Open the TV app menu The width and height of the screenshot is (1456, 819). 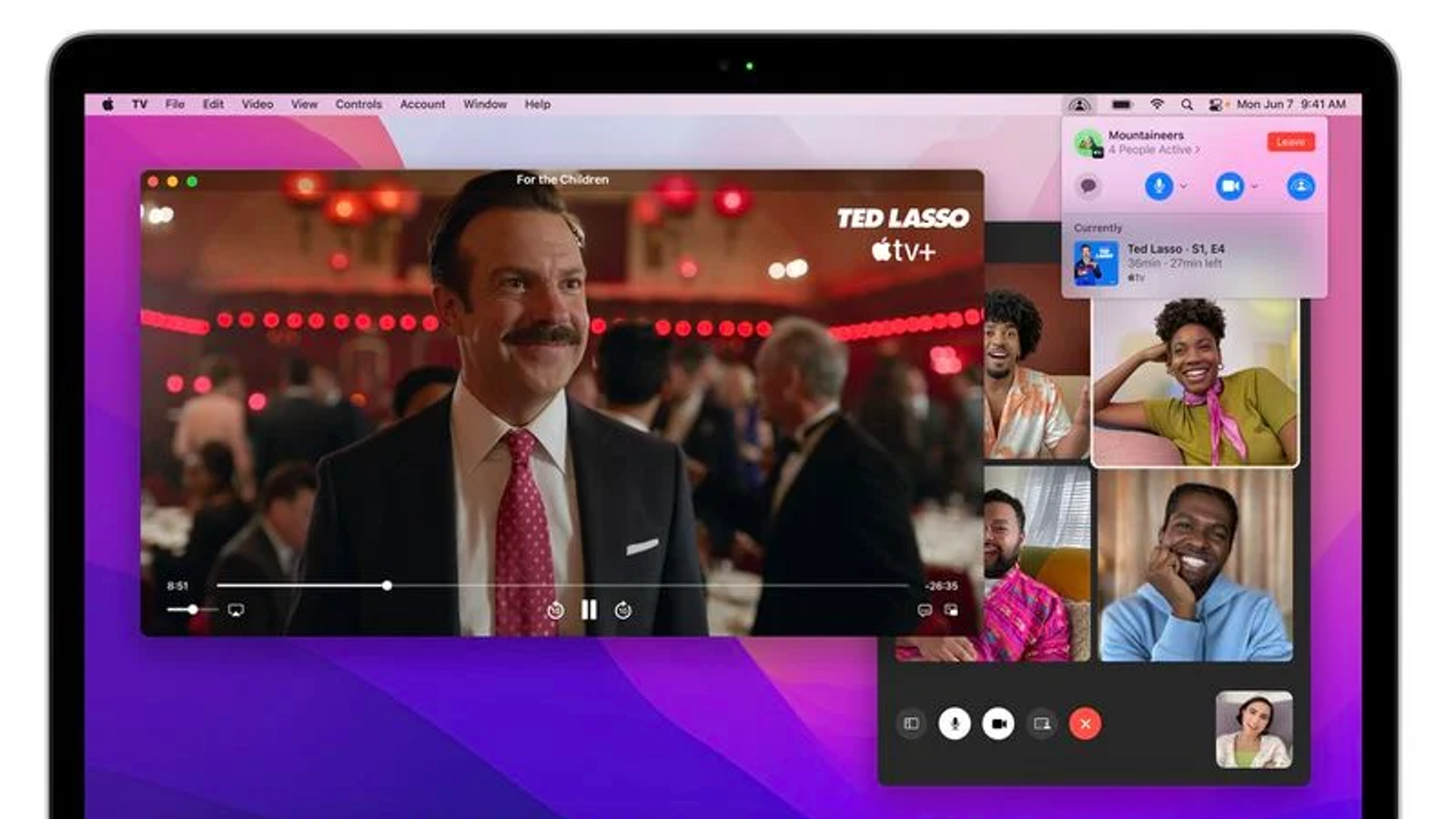pos(139,105)
